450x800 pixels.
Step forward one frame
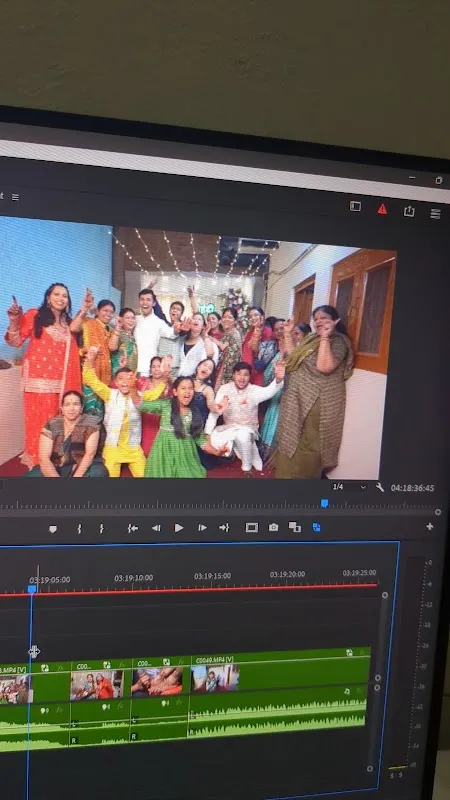coord(203,528)
